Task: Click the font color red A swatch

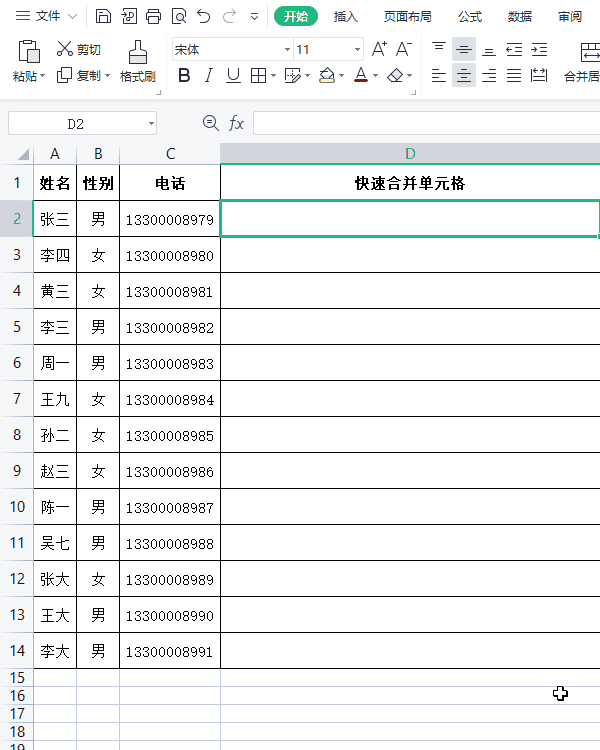Action: tap(362, 75)
